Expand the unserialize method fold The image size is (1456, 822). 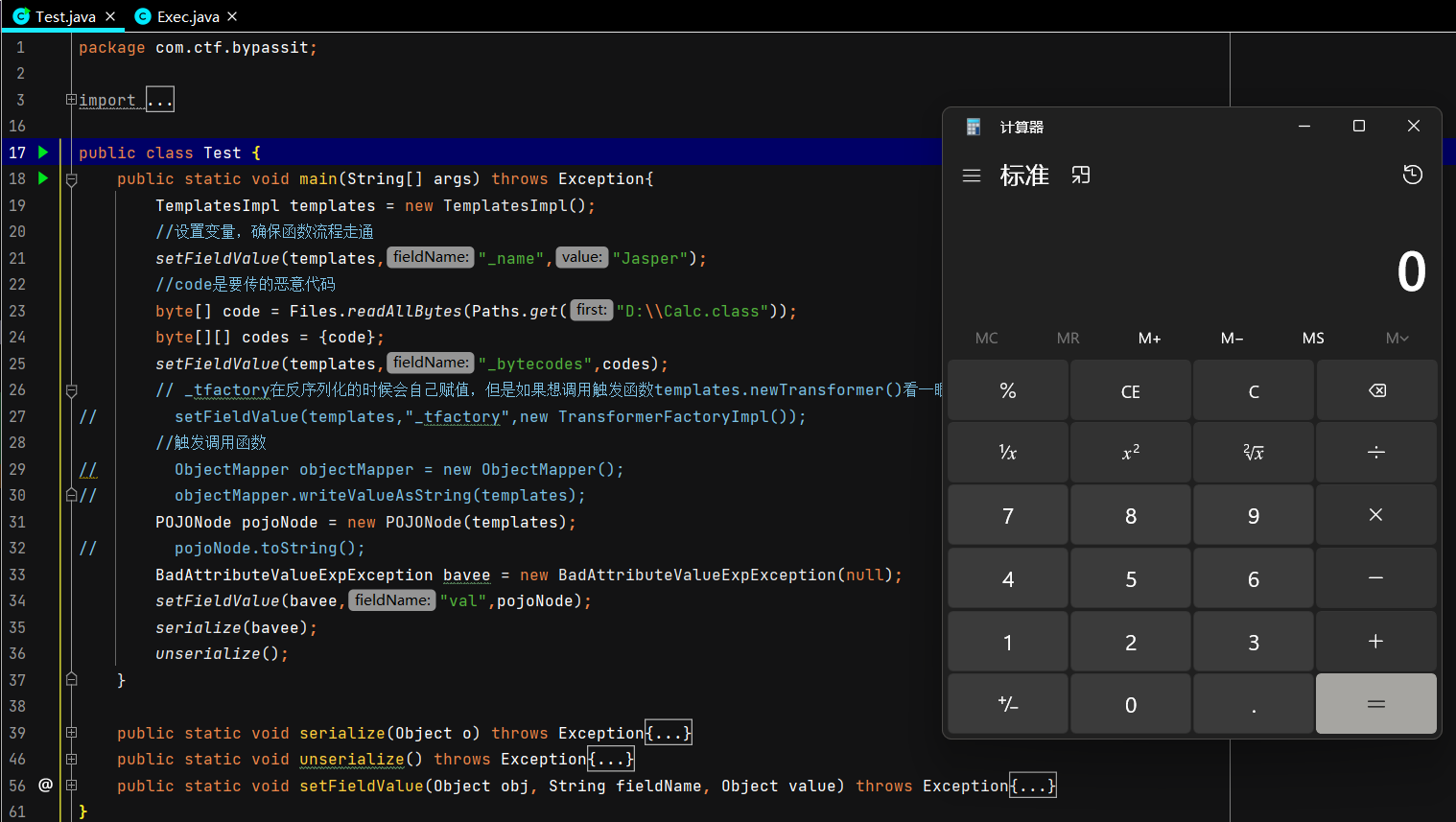[71, 759]
